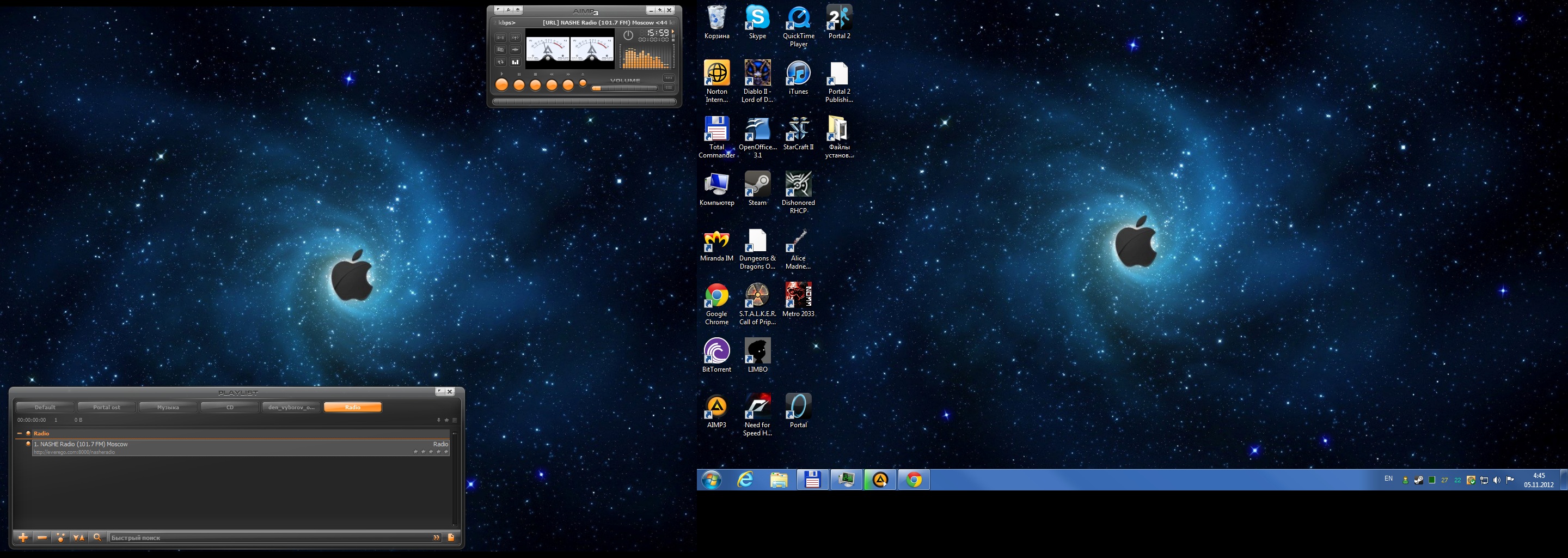Add files with playlist plus button

tap(23, 538)
